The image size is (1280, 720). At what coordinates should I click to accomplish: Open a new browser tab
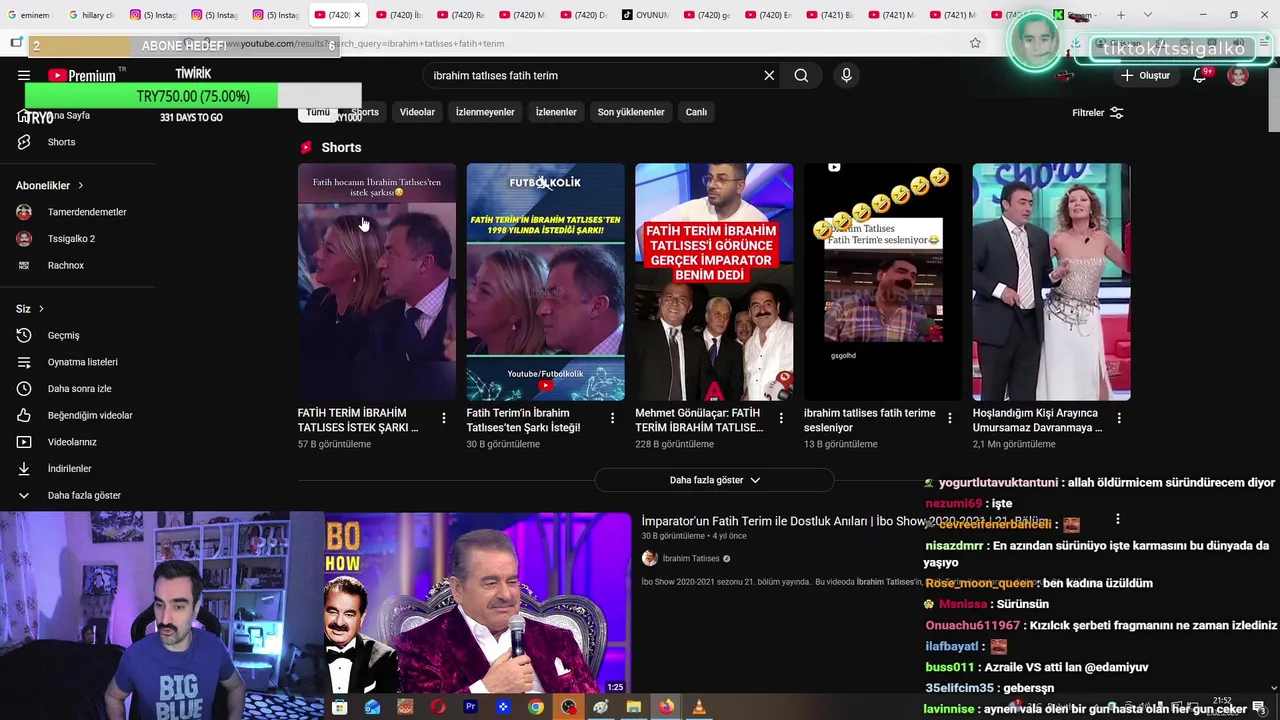1121,15
